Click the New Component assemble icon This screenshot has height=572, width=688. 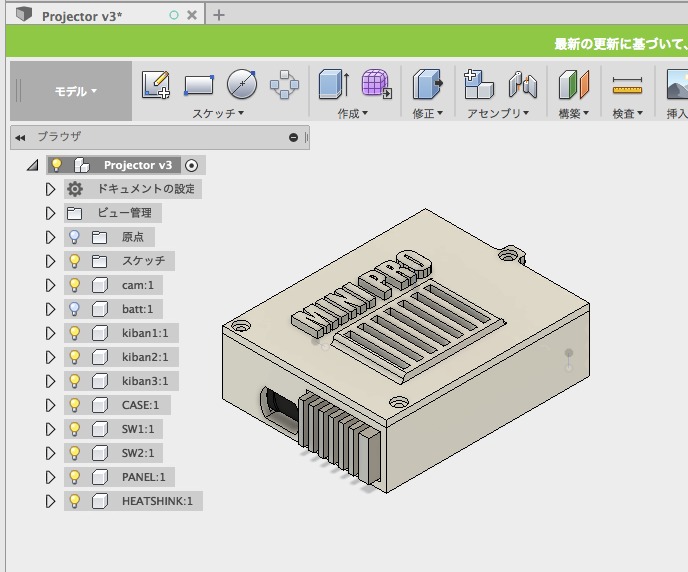(479, 84)
